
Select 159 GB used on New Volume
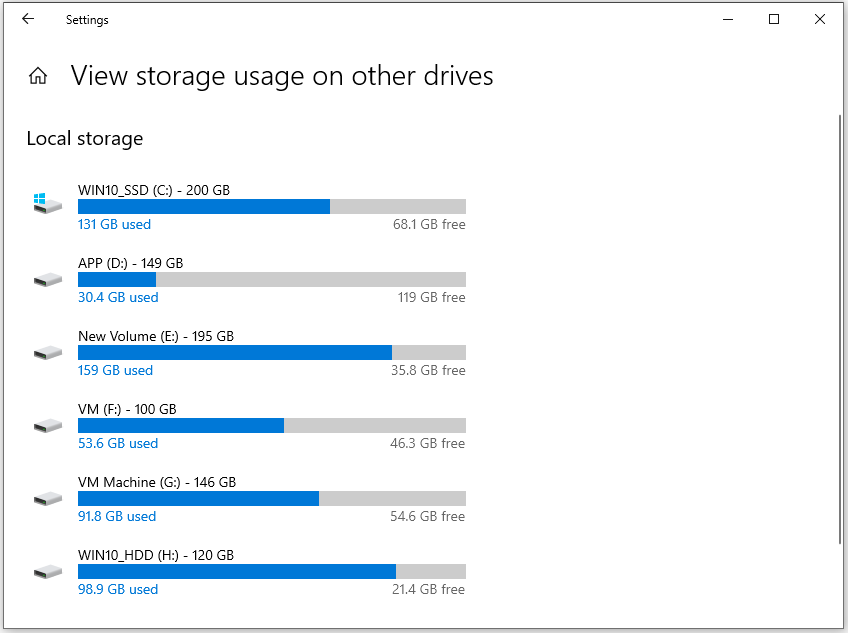115,370
